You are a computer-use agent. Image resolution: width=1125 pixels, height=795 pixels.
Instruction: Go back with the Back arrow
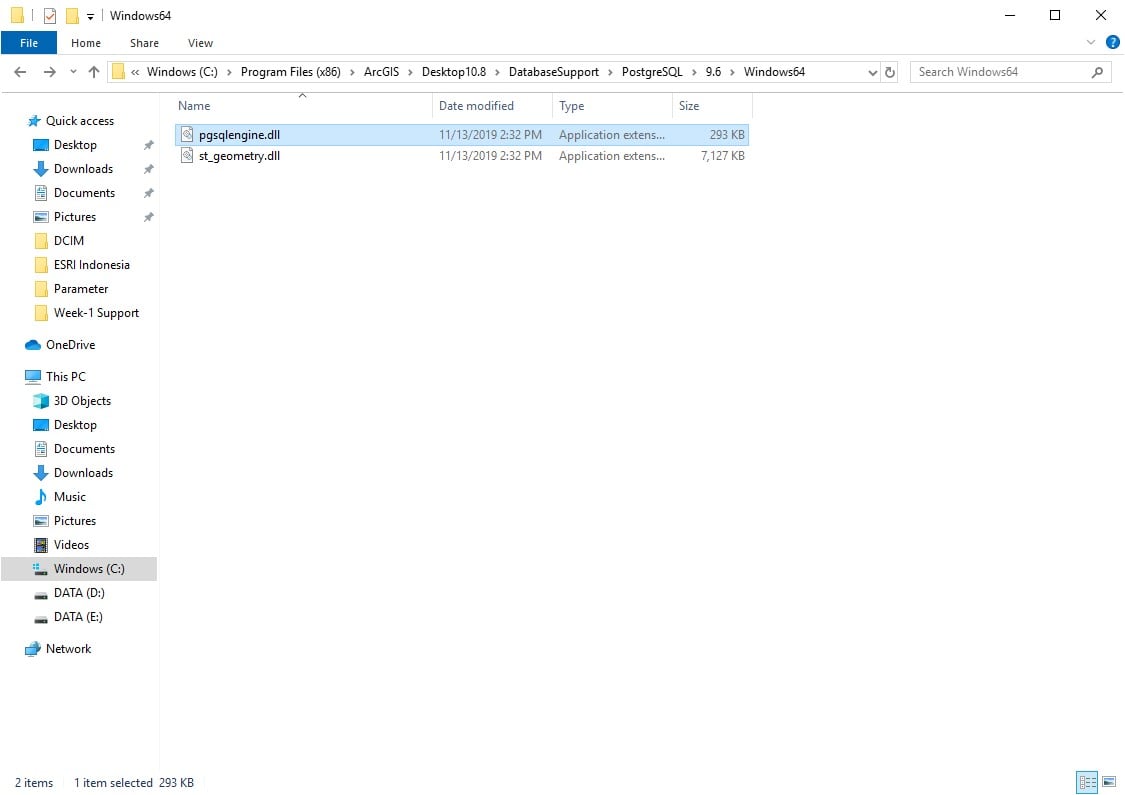tap(20, 72)
